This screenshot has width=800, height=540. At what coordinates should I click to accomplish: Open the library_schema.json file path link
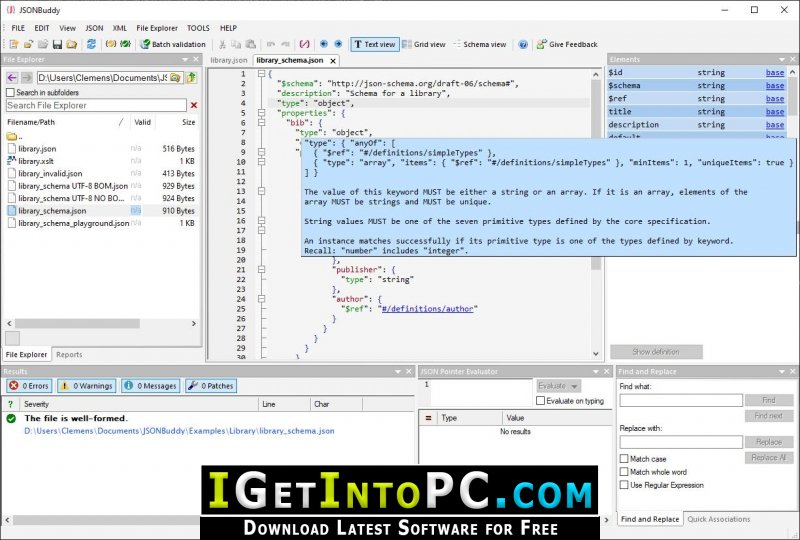pos(179,431)
